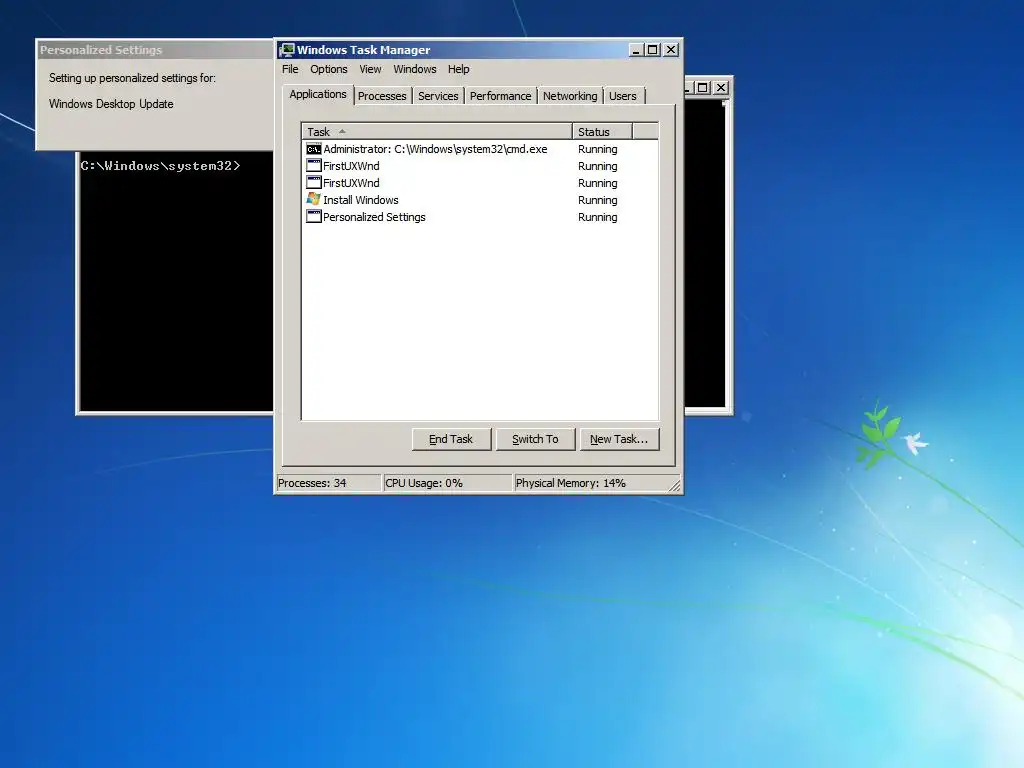Open the Windows menu
The image size is (1024, 768).
[415, 69]
